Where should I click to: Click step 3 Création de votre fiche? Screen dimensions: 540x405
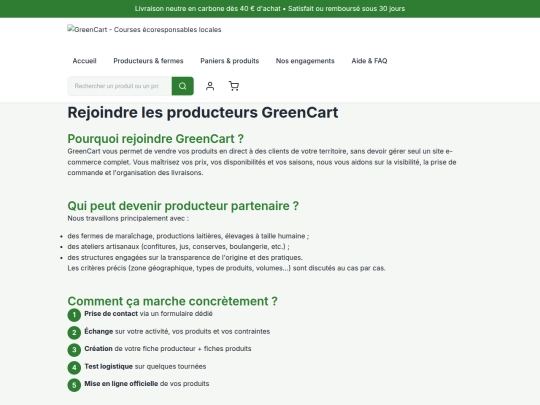(x=168, y=349)
